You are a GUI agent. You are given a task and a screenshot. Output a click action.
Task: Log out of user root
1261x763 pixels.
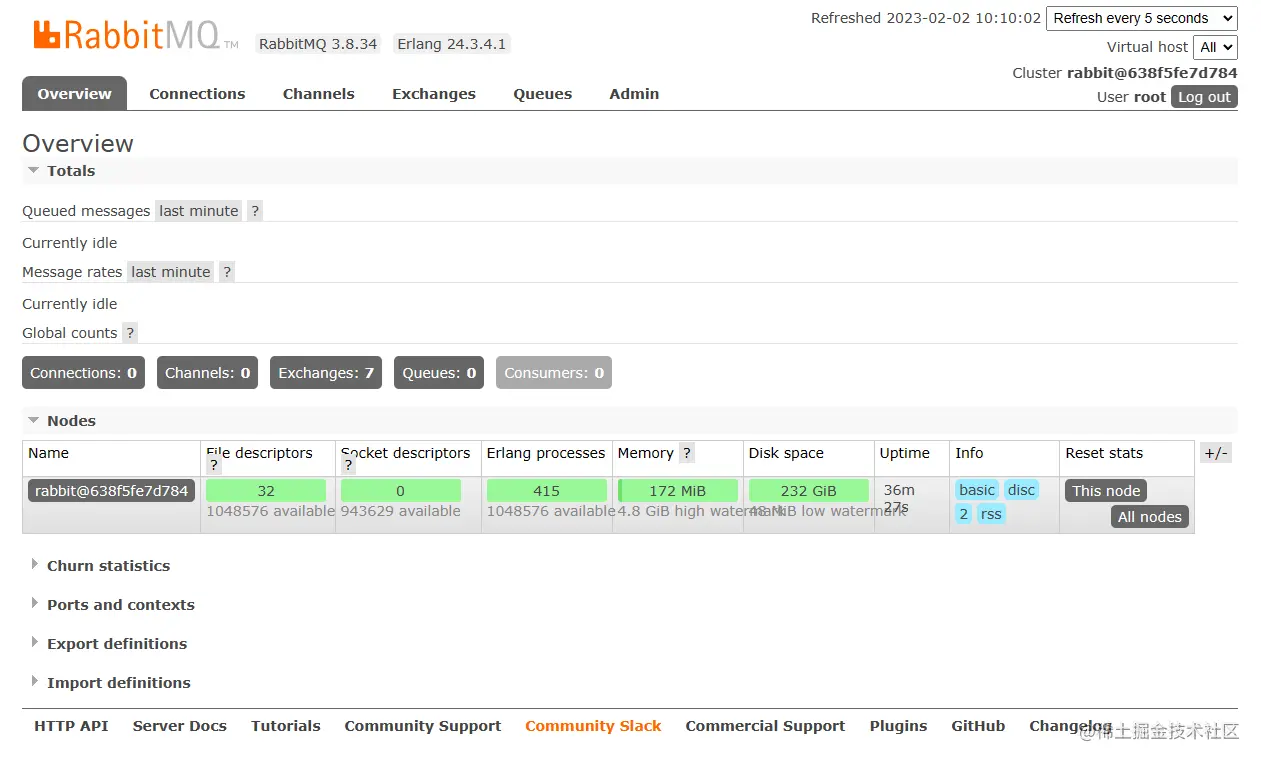pyautogui.click(x=1204, y=97)
